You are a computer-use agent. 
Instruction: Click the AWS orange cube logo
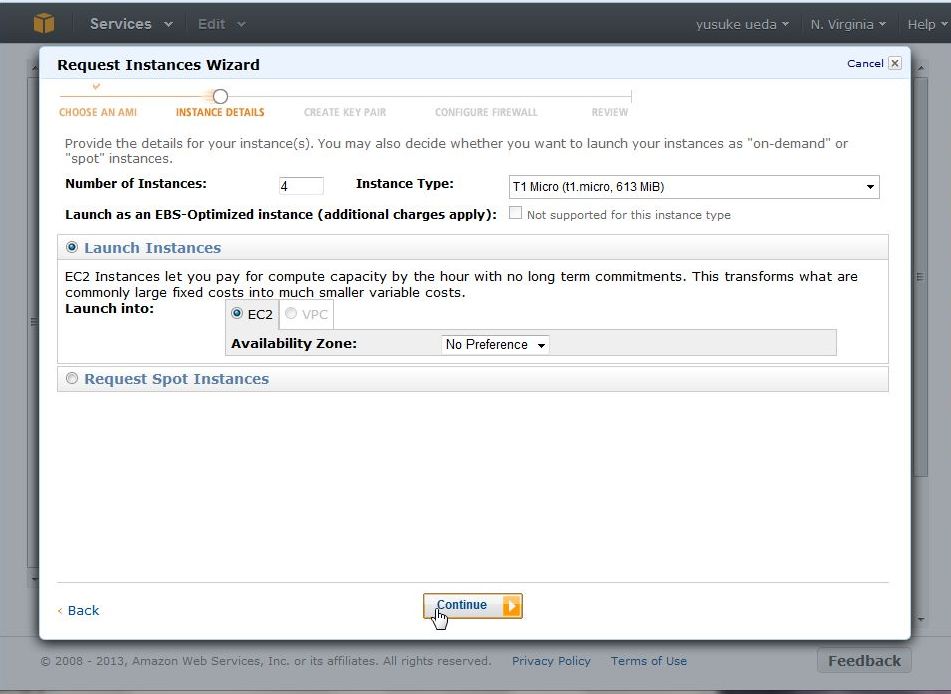pyautogui.click(x=44, y=23)
